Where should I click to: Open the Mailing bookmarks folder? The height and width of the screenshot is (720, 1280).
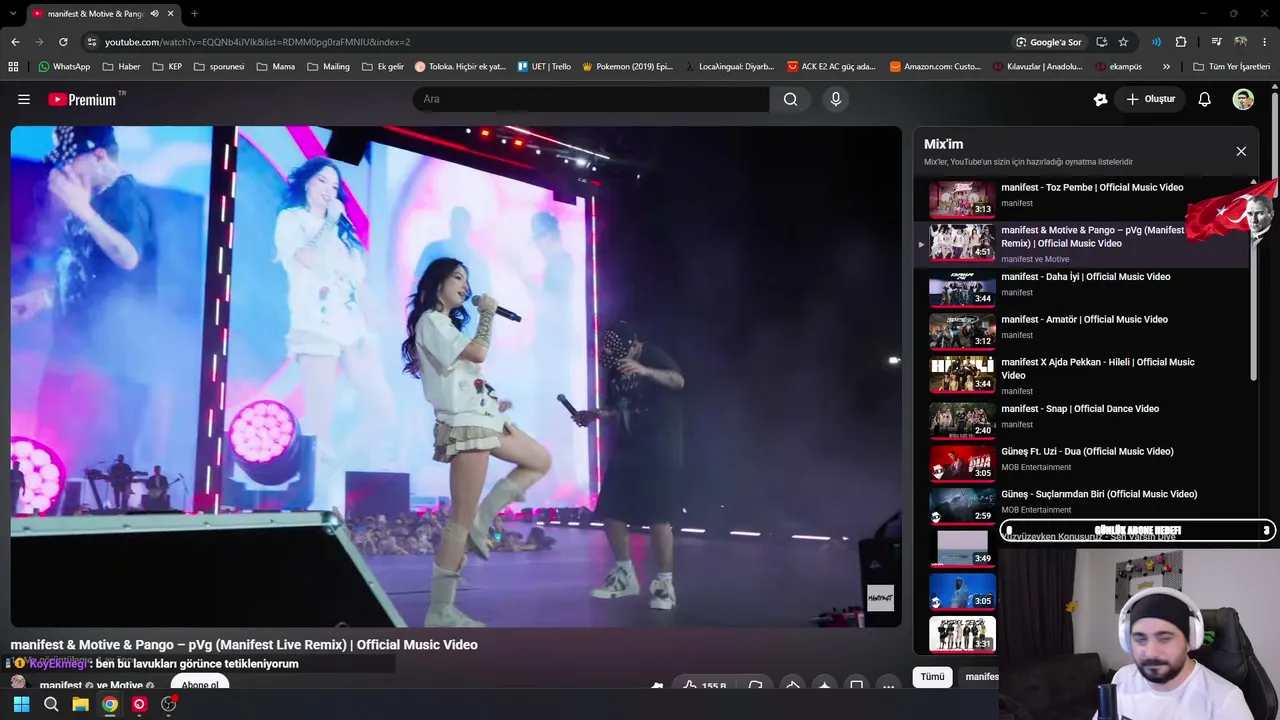coord(328,67)
